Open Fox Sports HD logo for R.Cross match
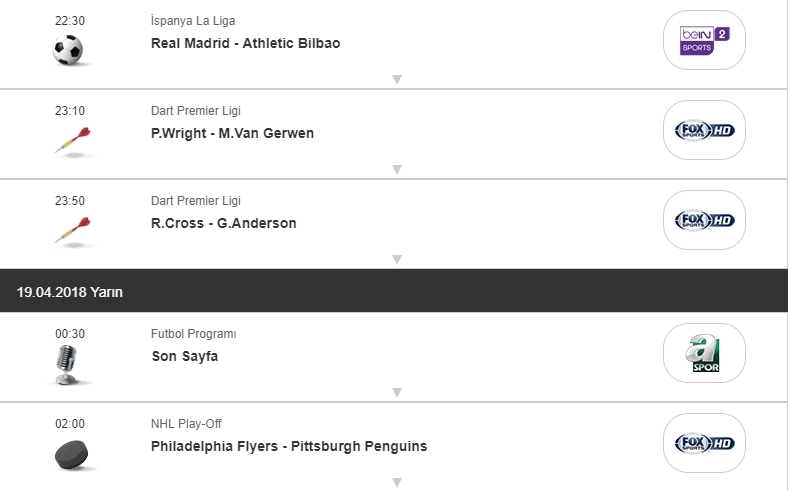This screenshot has height=491, width=790. pos(704,220)
